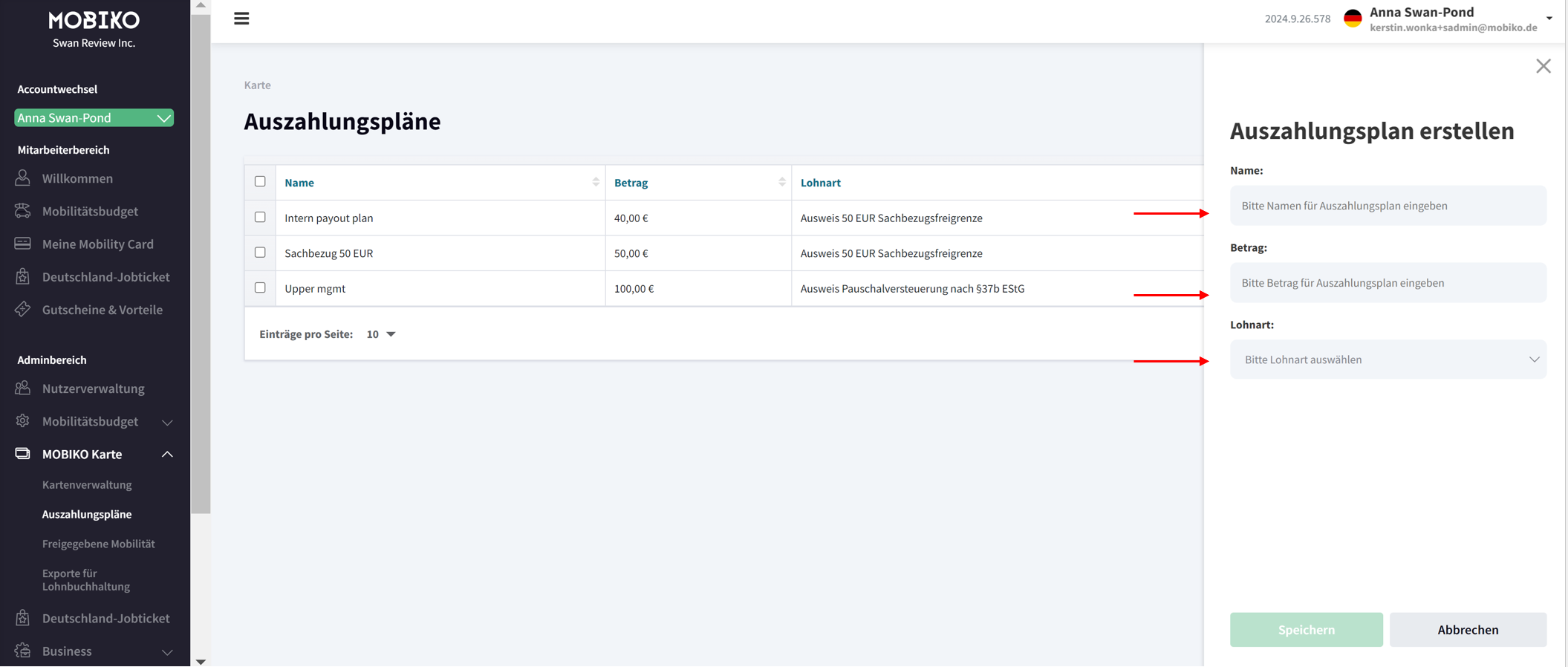
Task: Open the Einträge pro Seite dropdown
Action: click(381, 334)
